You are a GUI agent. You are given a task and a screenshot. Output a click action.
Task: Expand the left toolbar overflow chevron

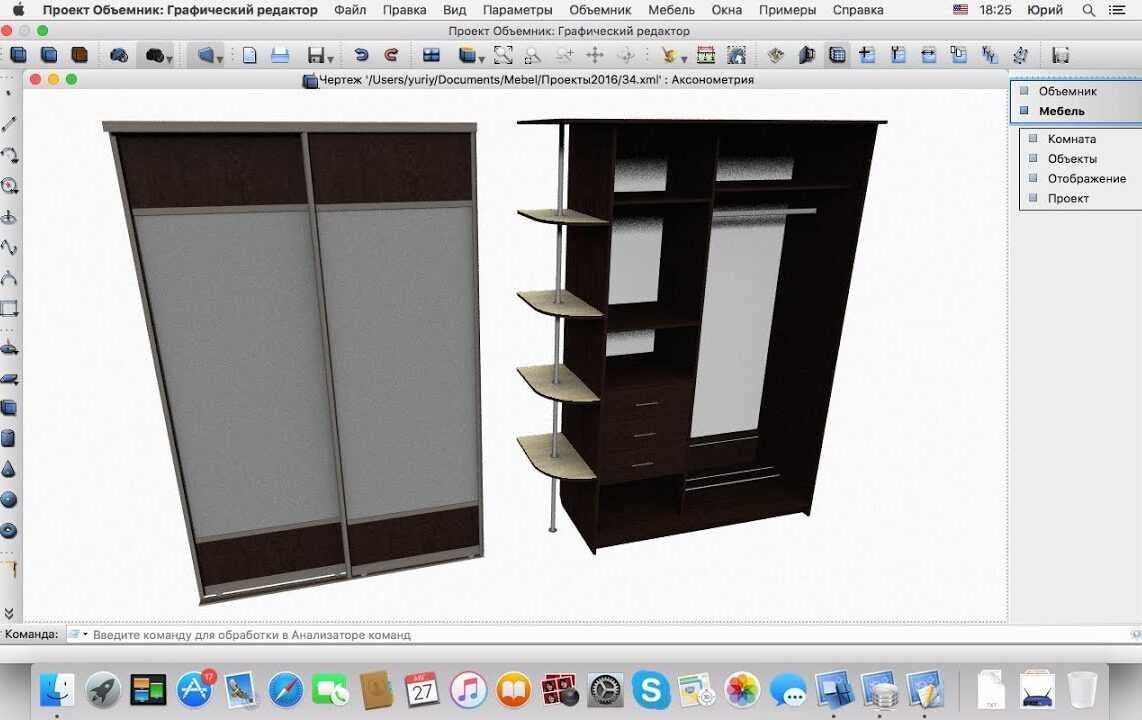(9, 613)
